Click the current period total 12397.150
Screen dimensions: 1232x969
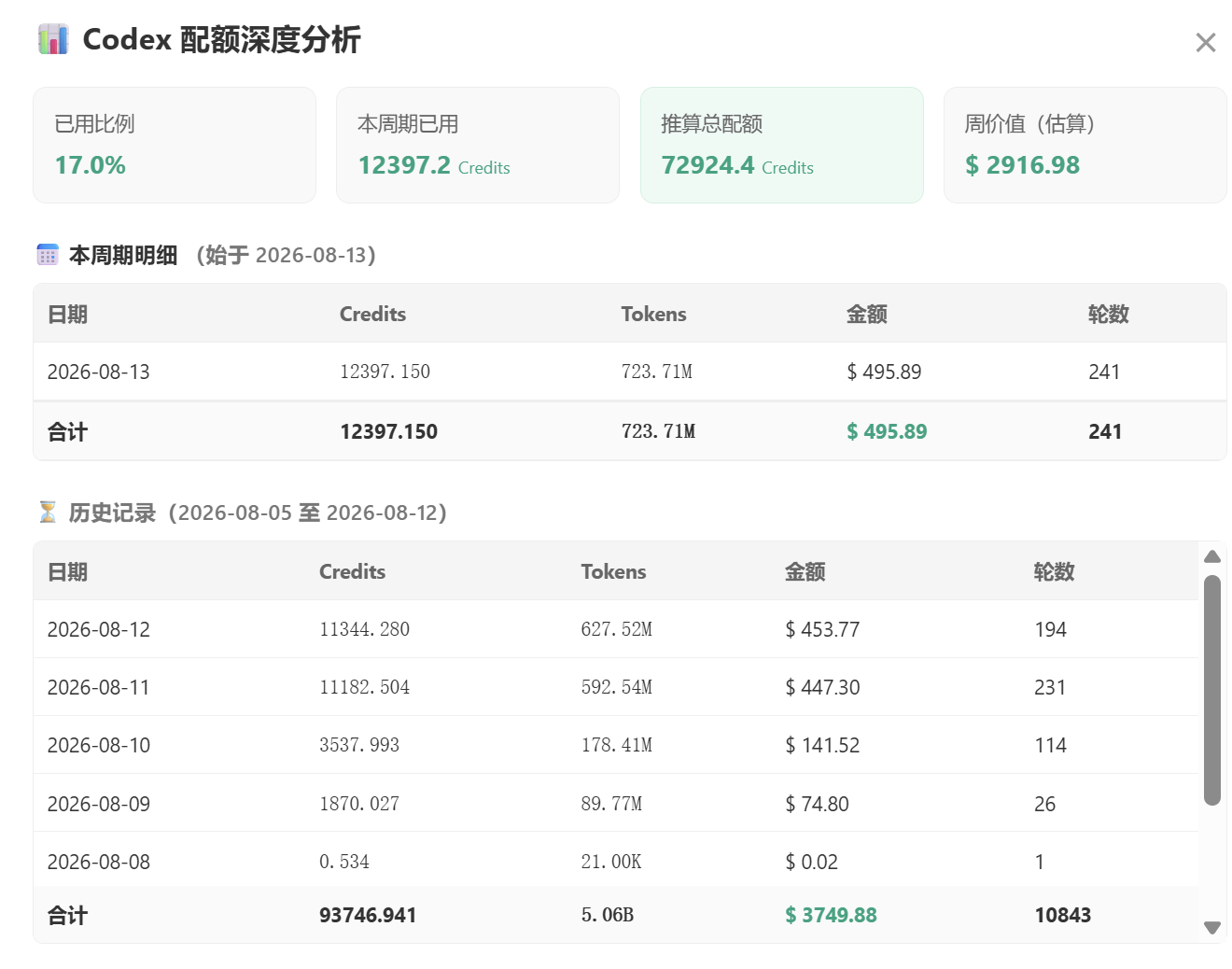(388, 431)
